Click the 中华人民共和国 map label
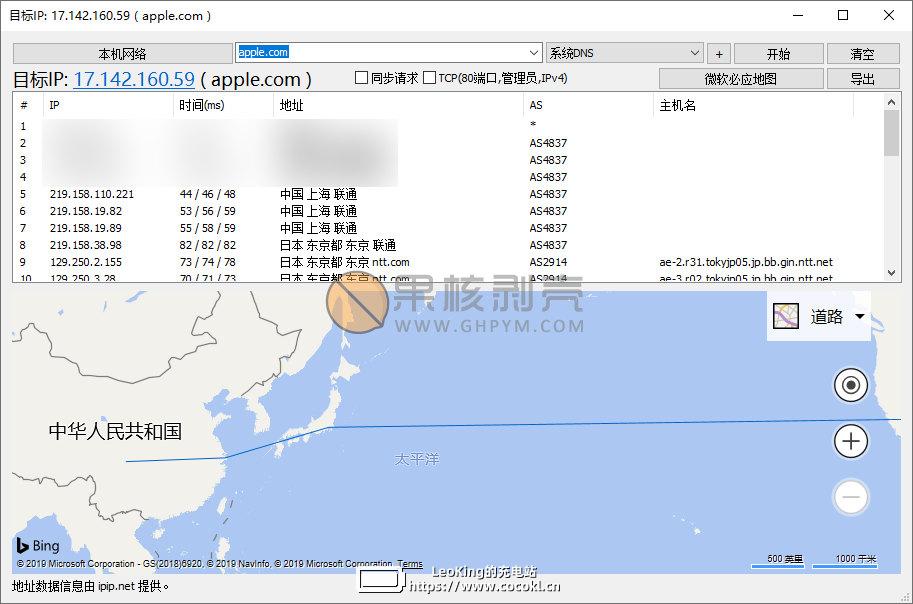Viewport: 913px width, 604px height. coord(115,432)
